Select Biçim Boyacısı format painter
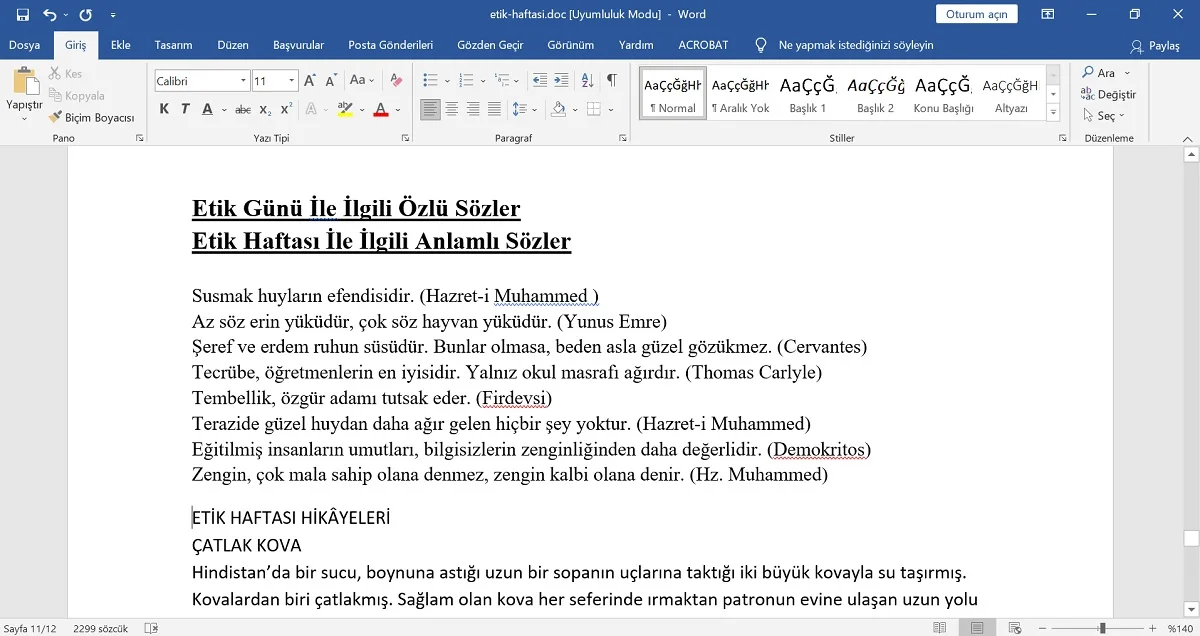Screen dimensions: 1200x636 point(91,118)
